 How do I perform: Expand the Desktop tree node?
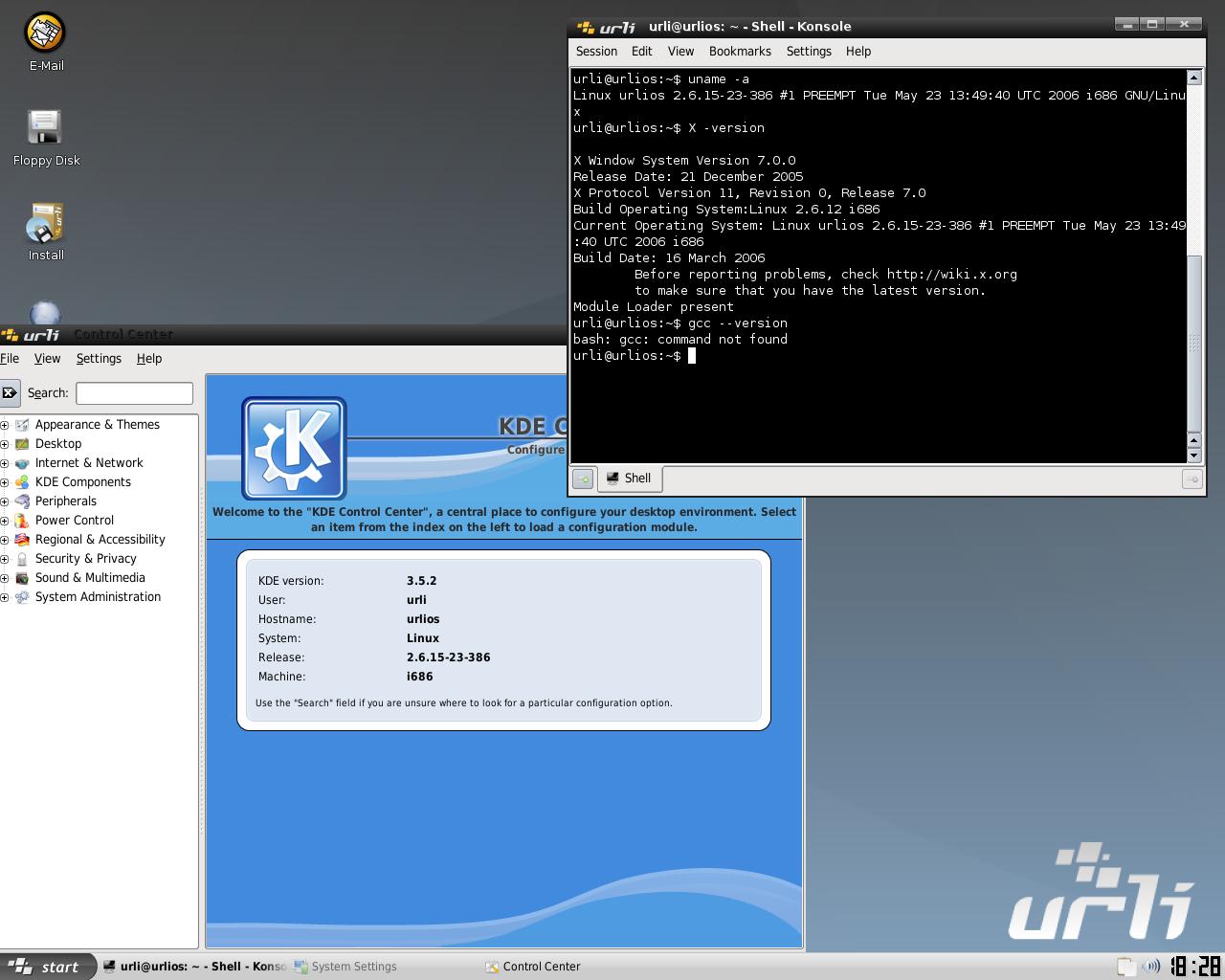4,444
